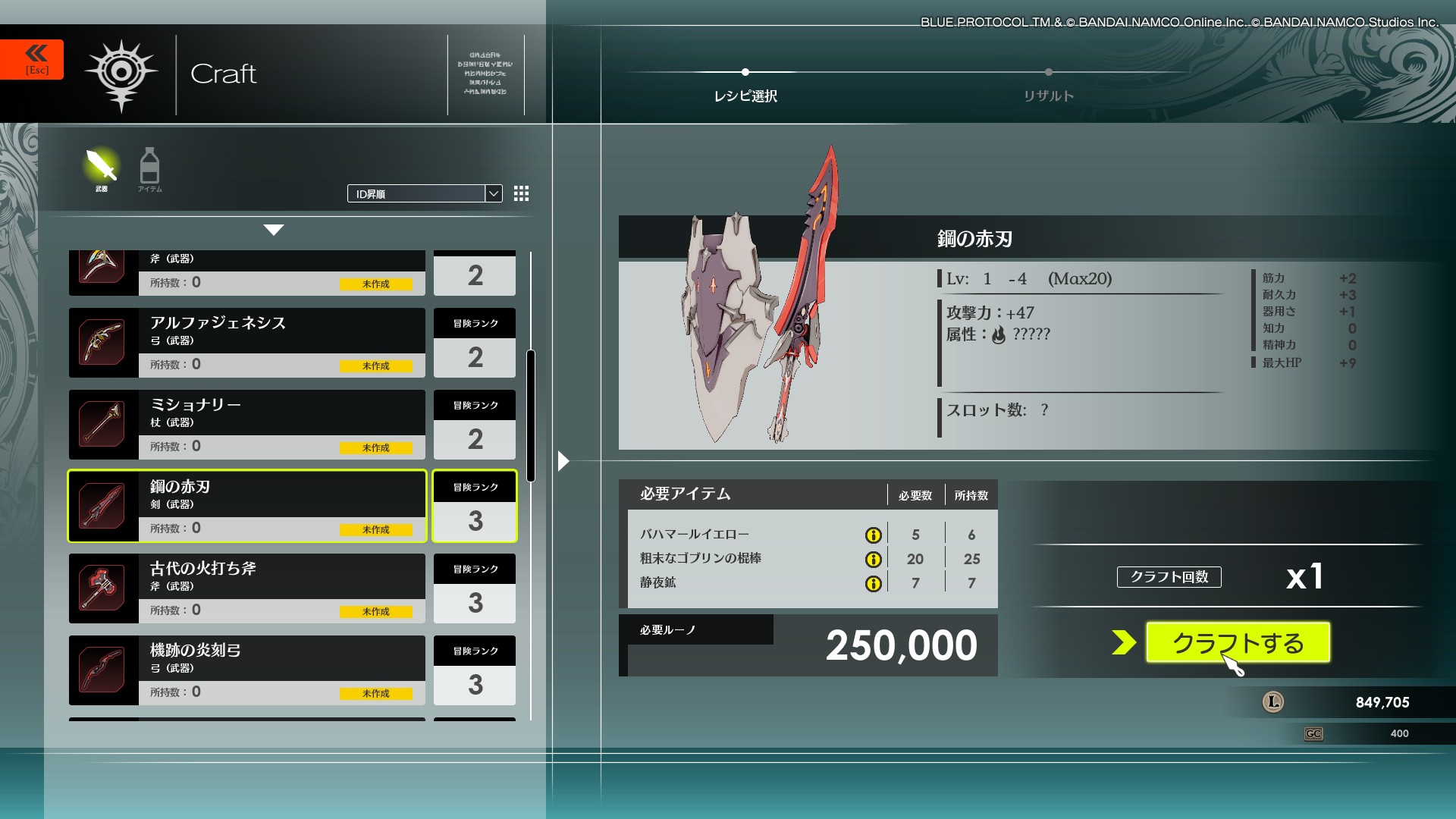Click the アルファジェネシス bow thumbnail icon
Viewport: 1456px width, 819px height.
click(103, 343)
